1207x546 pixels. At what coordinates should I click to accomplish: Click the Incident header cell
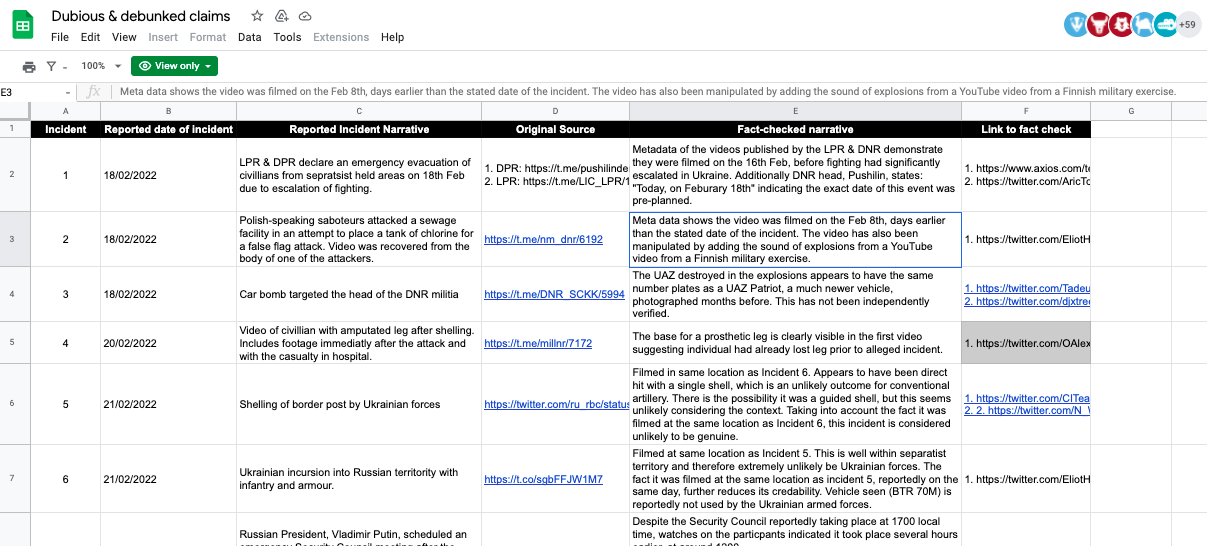click(66, 129)
